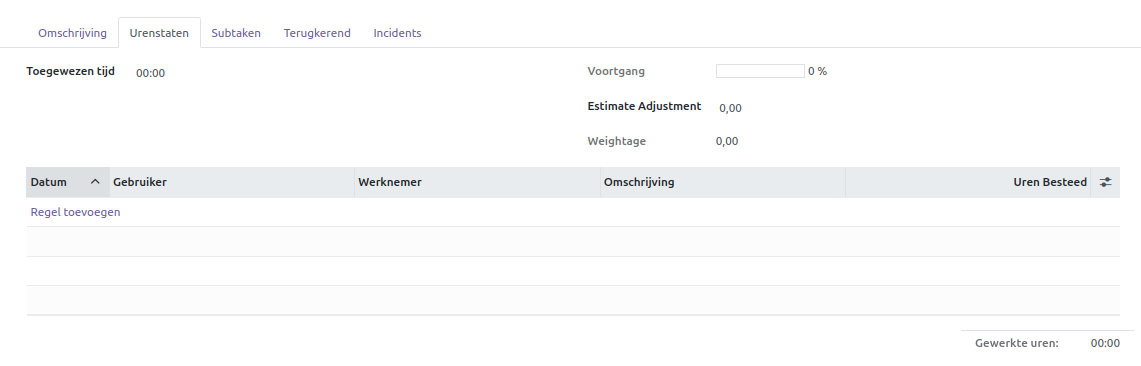The image size is (1141, 366).
Task: Switch to the Omschrijving tab
Action: [73, 33]
